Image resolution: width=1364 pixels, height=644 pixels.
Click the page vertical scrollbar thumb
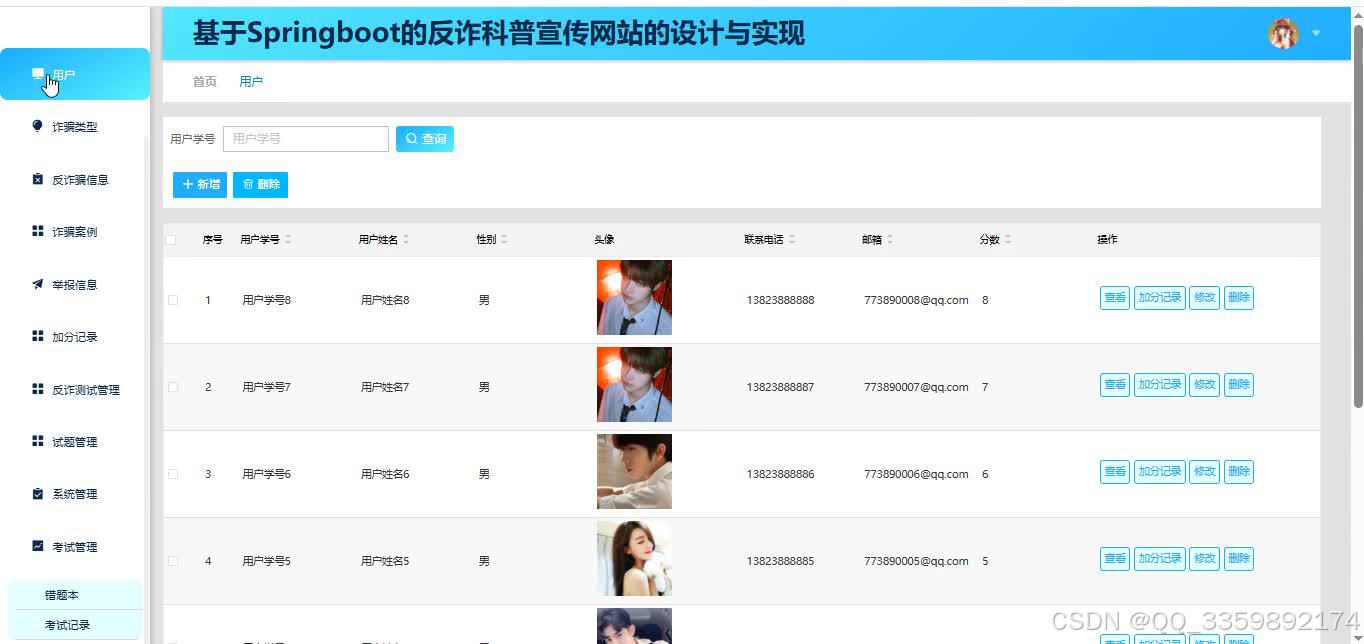point(1358,215)
